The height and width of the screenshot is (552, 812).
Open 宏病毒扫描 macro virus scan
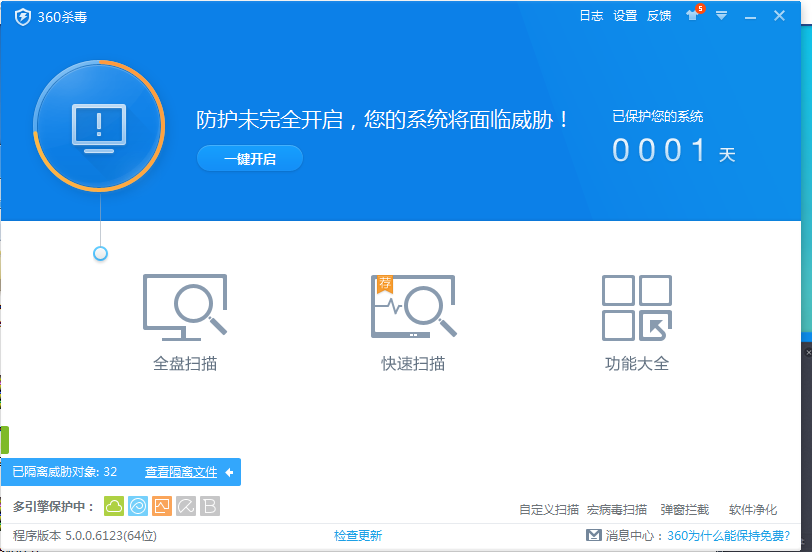pyautogui.click(x=617, y=510)
